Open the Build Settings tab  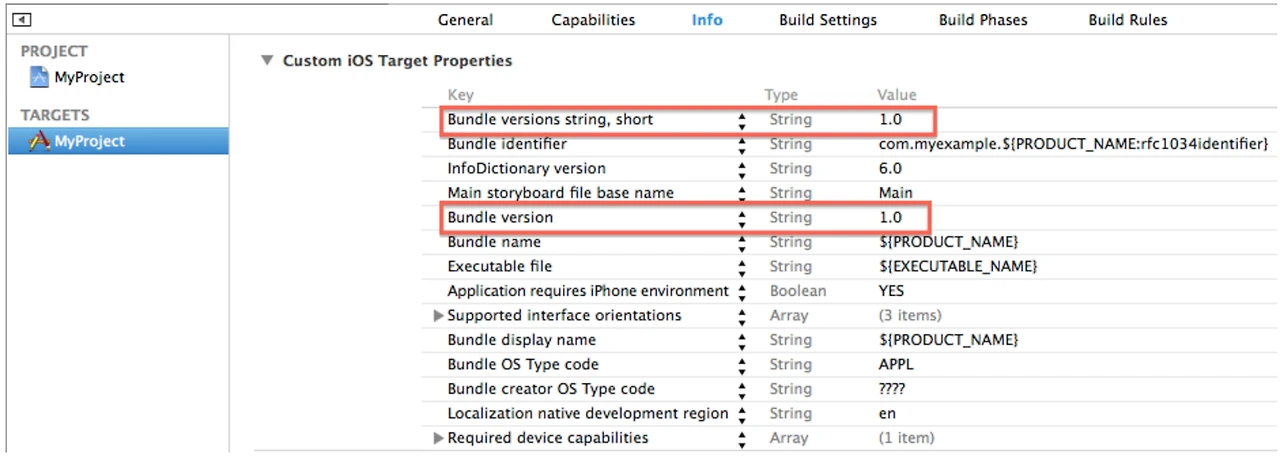click(827, 20)
